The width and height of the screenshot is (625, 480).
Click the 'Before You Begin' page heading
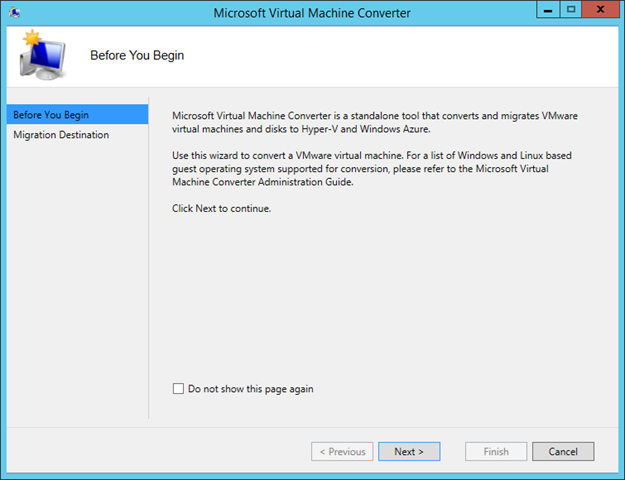click(x=137, y=55)
